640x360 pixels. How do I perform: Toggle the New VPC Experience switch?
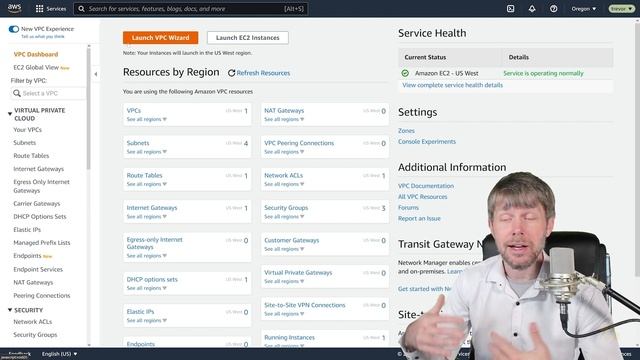coord(13,29)
